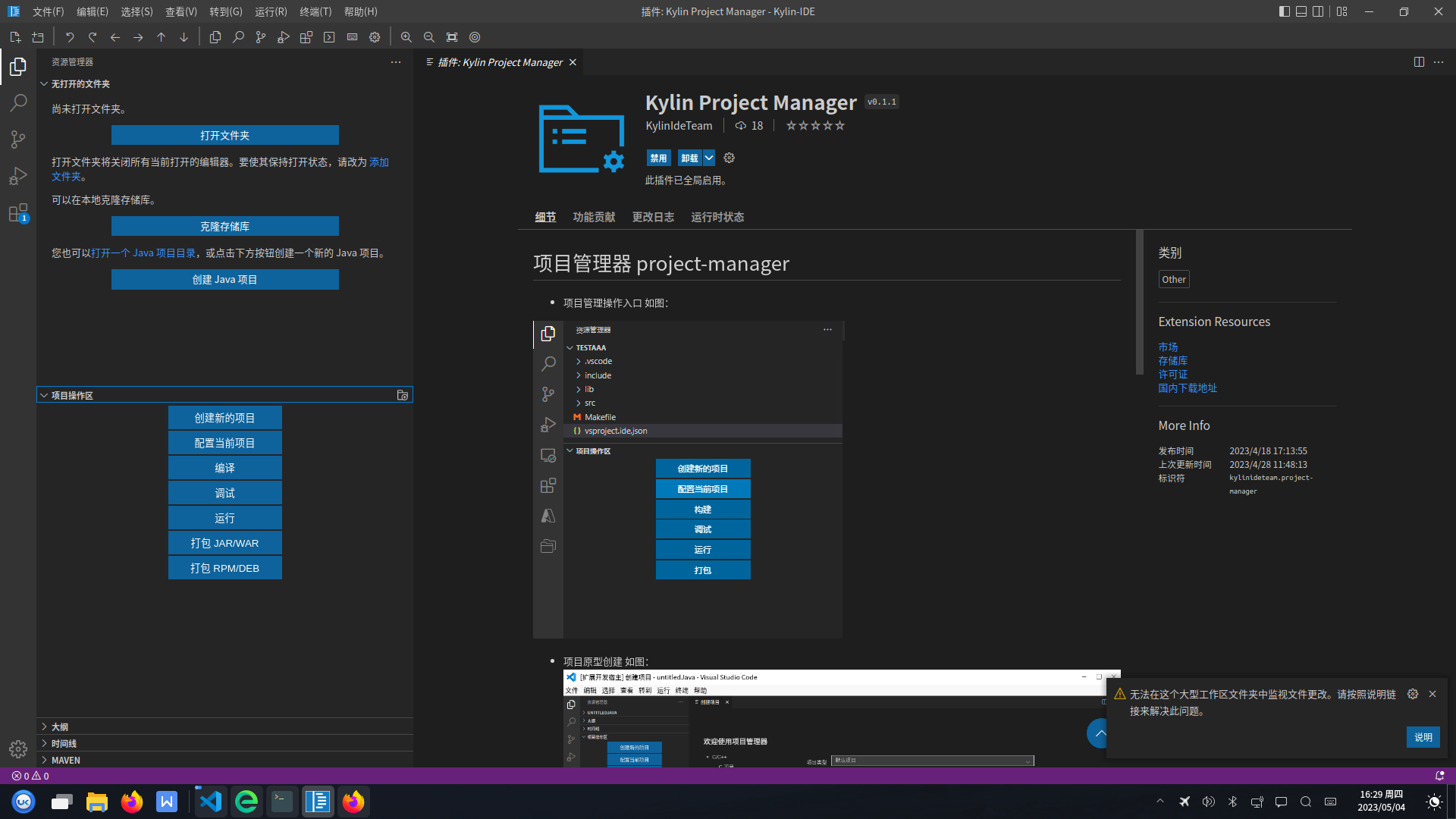The width and height of the screenshot is (1456, 819).
Task: Open Explorer view in activity bar
Action: (18, 67)
